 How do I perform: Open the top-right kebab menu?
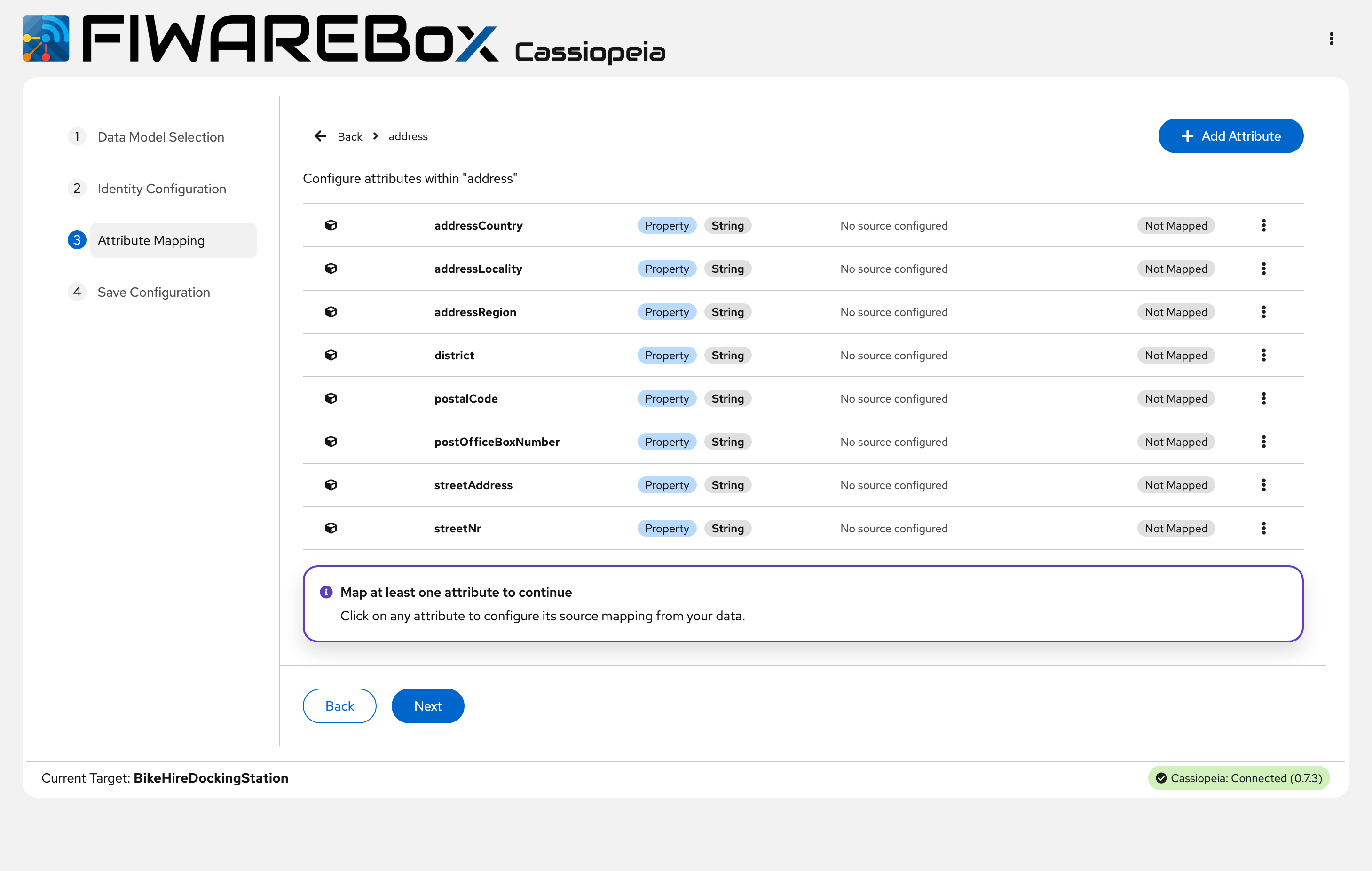[x=1331, y=38]
